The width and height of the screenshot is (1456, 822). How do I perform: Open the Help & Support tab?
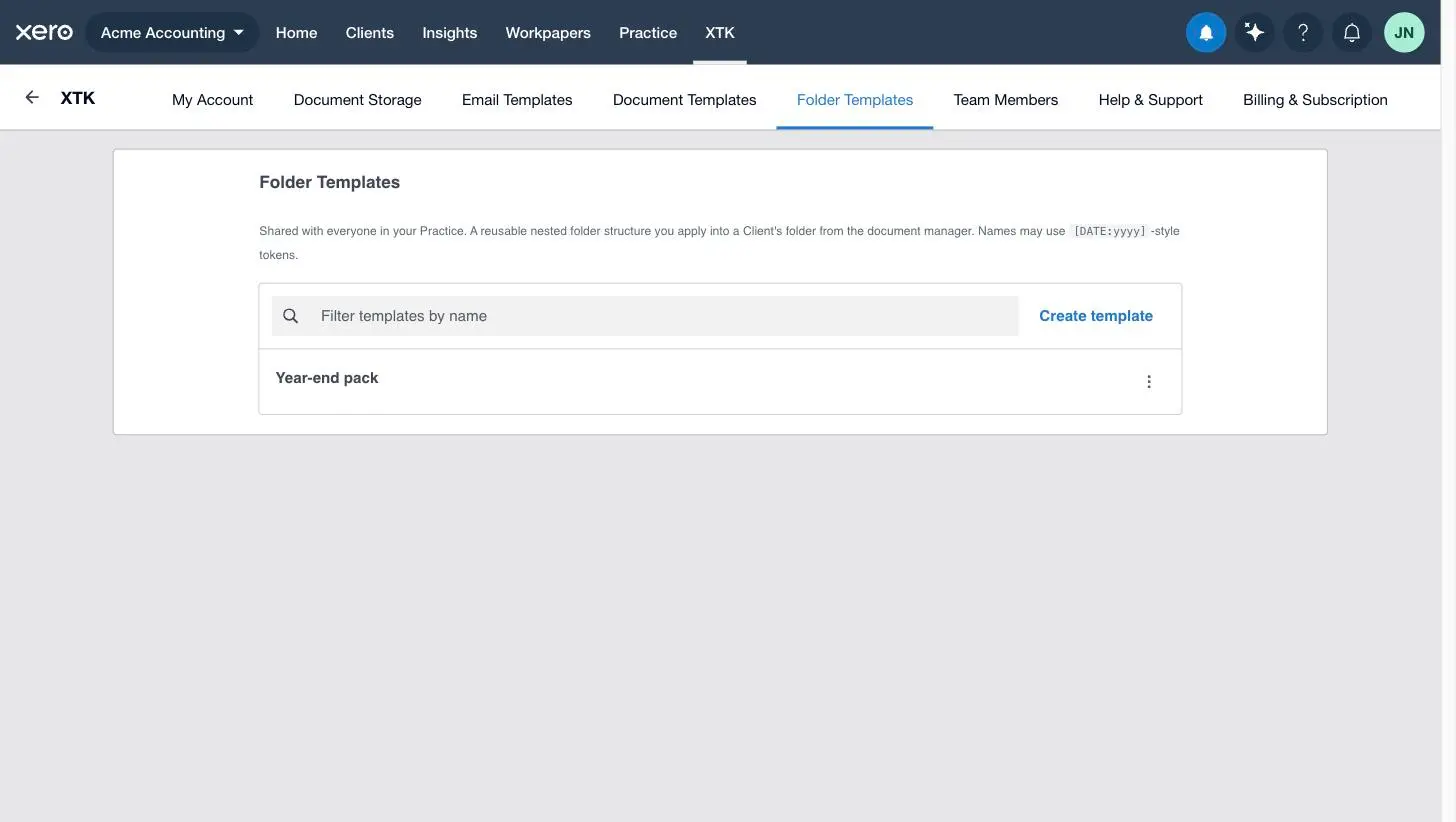1151,100
